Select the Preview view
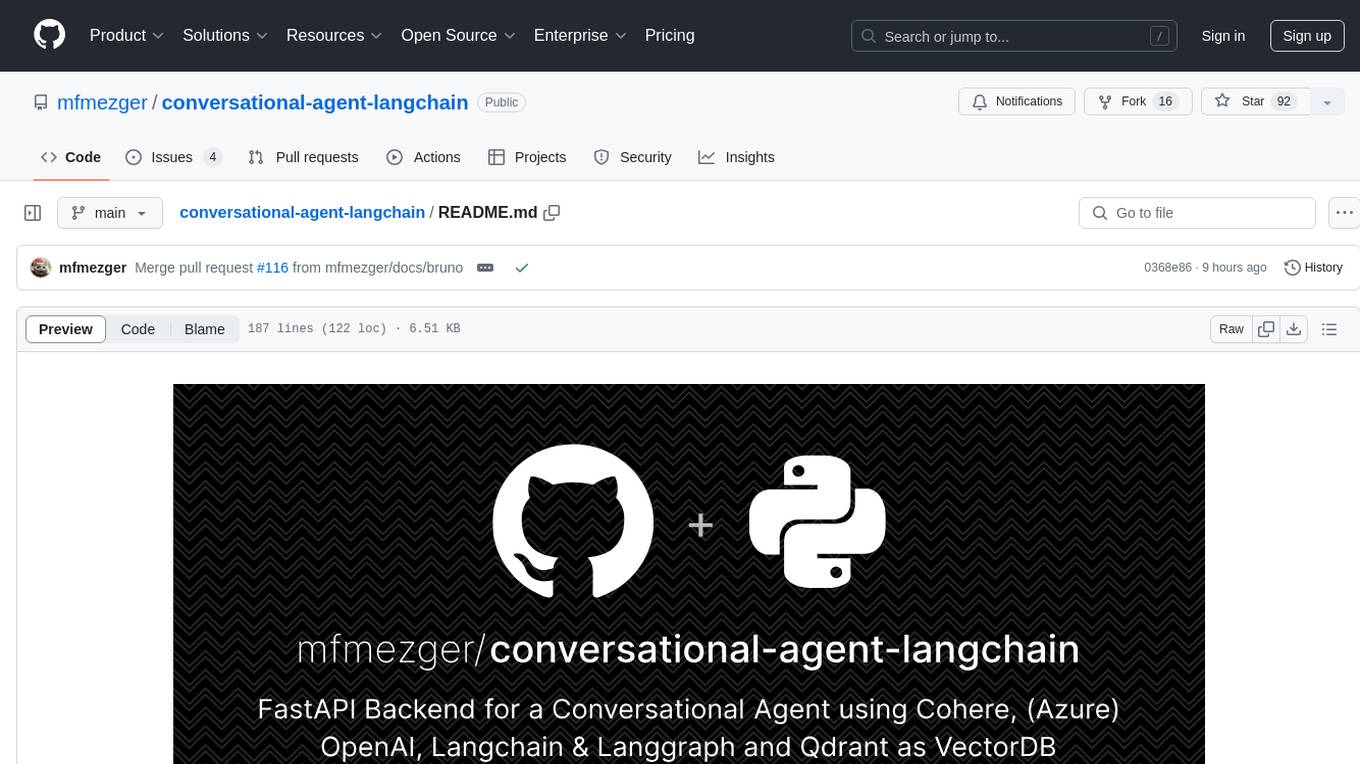 [x=66, y=329]
